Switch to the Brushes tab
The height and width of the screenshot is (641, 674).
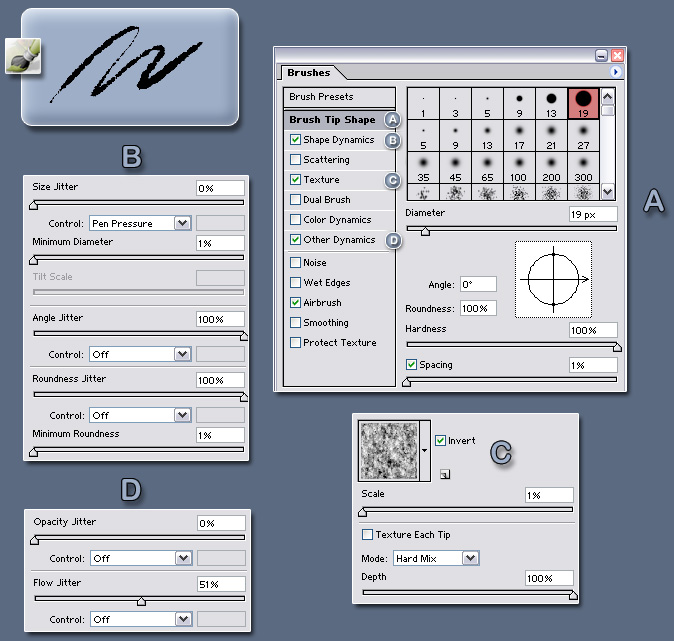point(308,73)
